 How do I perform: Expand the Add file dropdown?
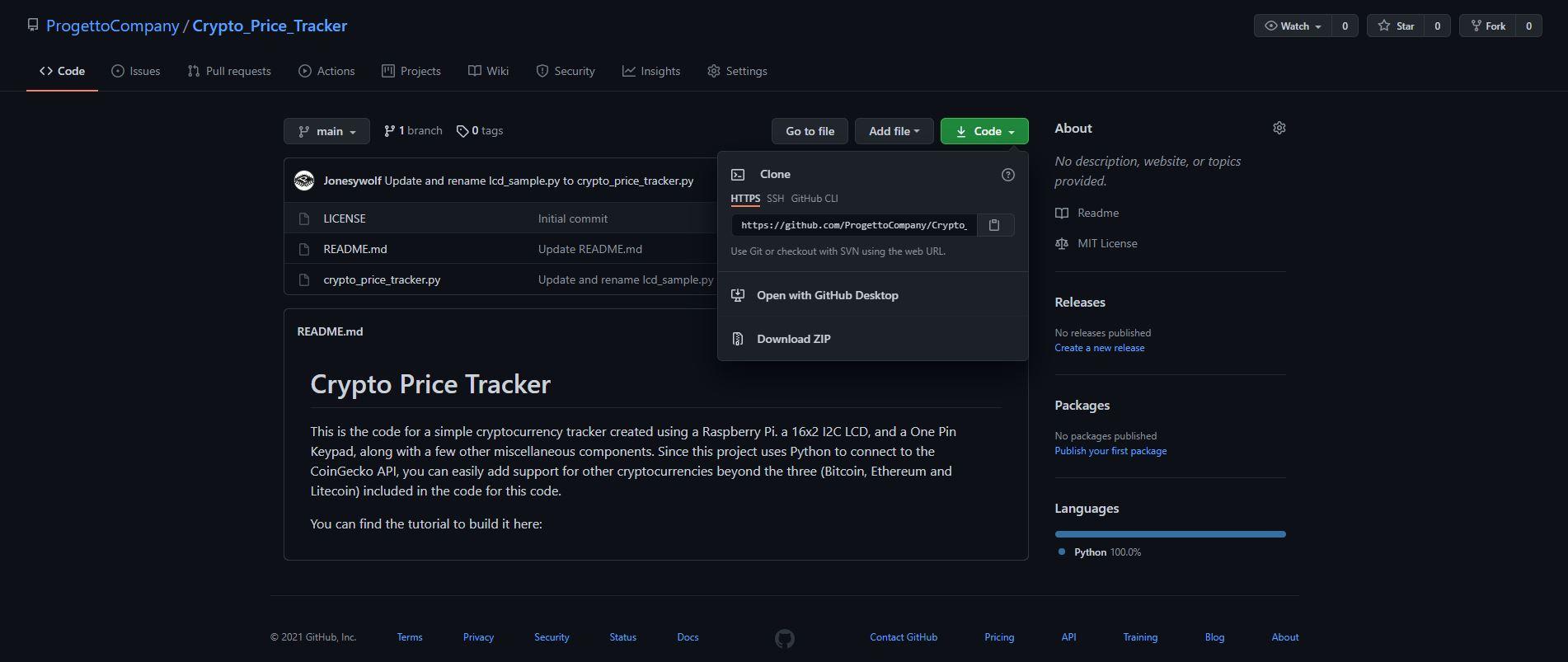click(894, 131)
